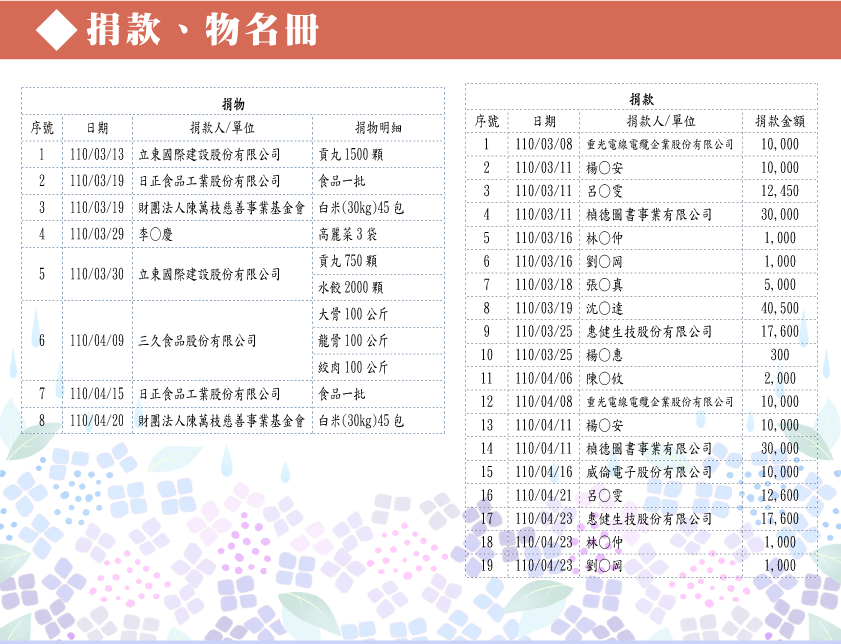Select the 貢丸 1500 顆 item cell
841x644 pixels.
(348, 155)
